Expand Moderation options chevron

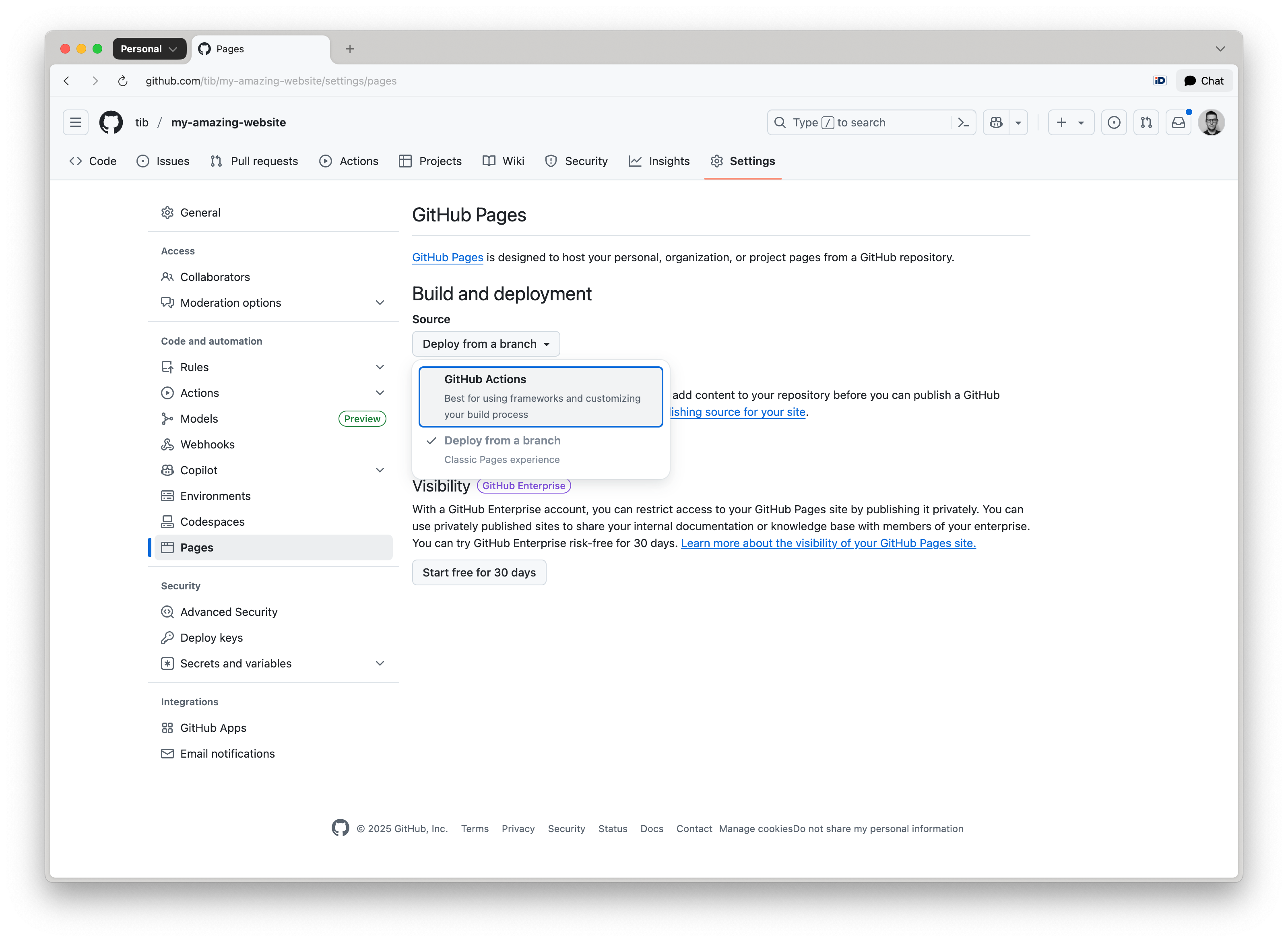click(x=380, y=303)
